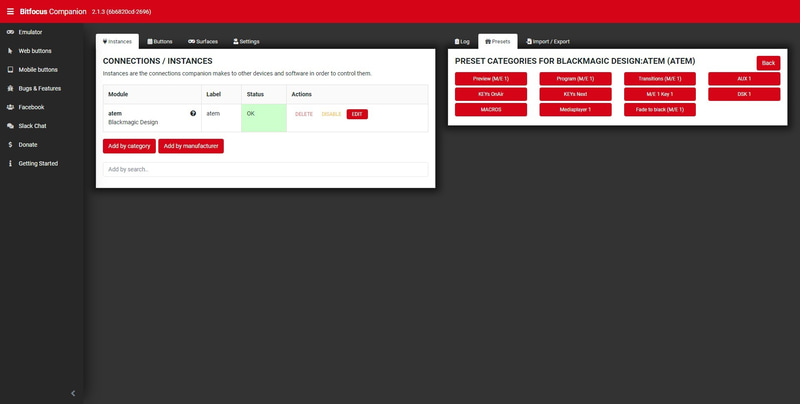Open the KEYs Next preset category
This screenshot has height=404, width=800.
[x=575, y=94]
